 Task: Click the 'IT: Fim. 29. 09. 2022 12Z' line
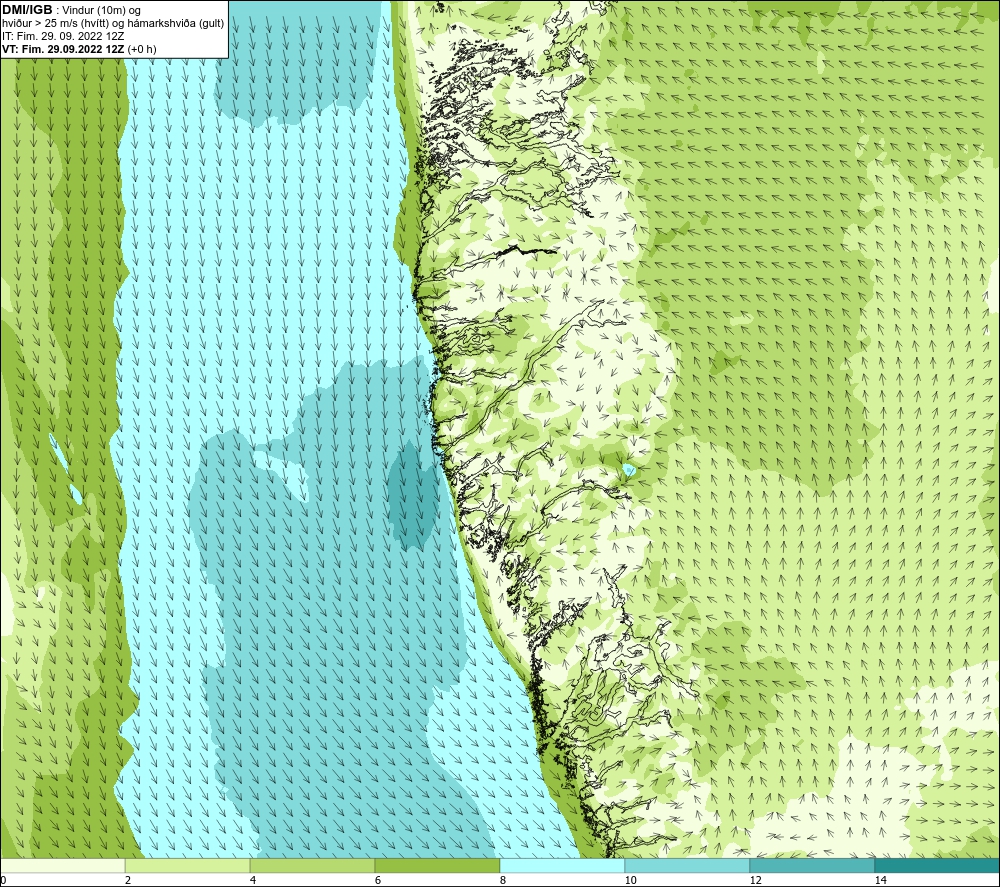pos(63,36)
